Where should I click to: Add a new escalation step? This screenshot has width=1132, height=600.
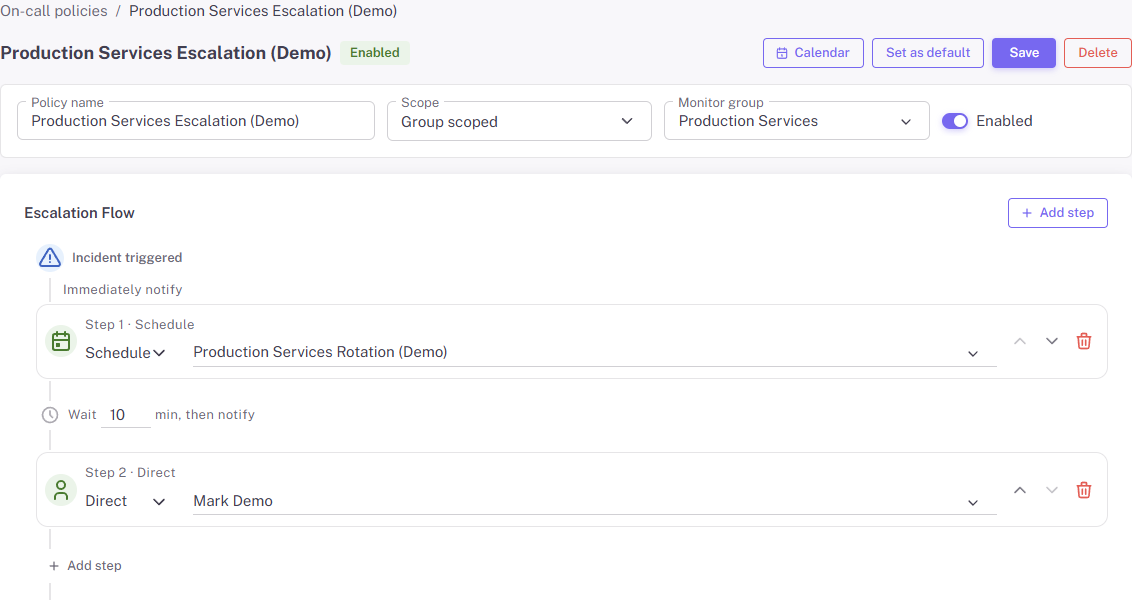point(1057,212)
